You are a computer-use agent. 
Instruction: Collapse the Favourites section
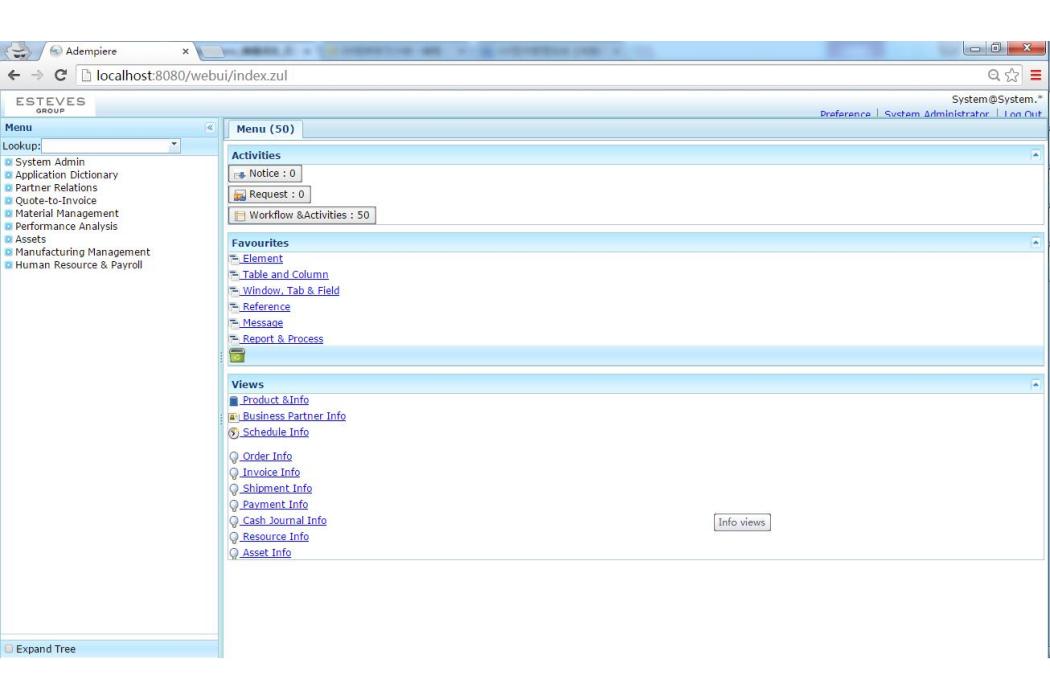[1035, 242]
